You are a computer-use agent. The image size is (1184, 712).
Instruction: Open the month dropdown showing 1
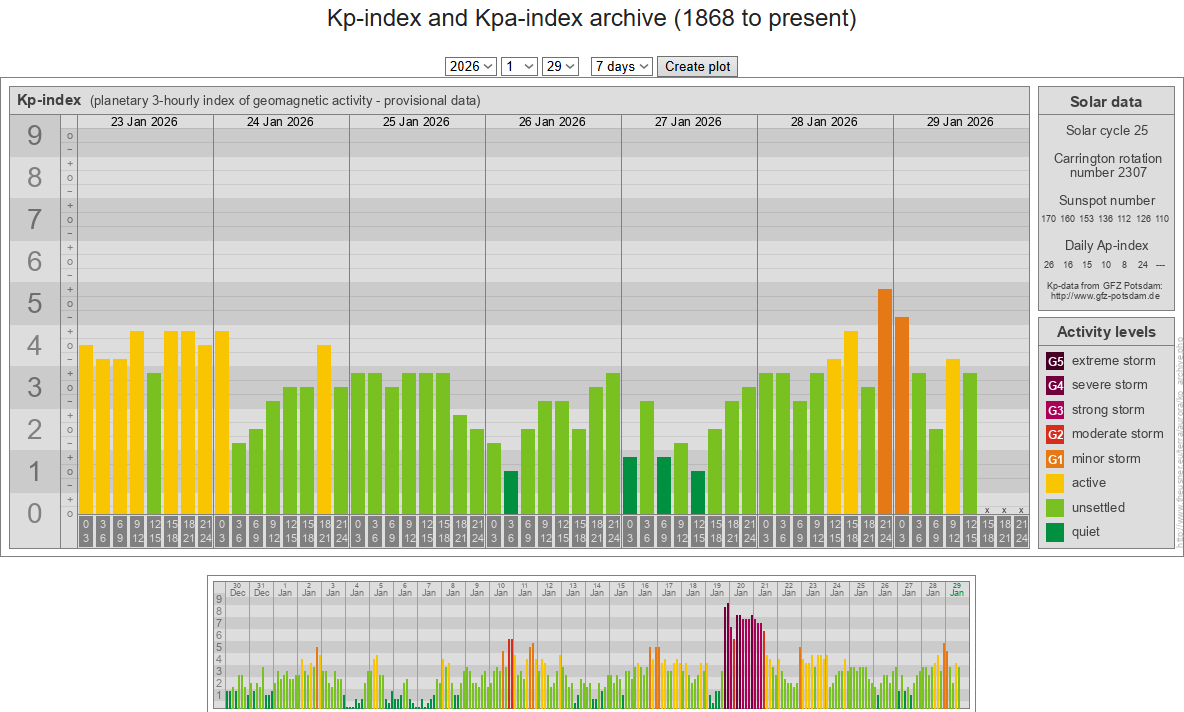(519, 66)
